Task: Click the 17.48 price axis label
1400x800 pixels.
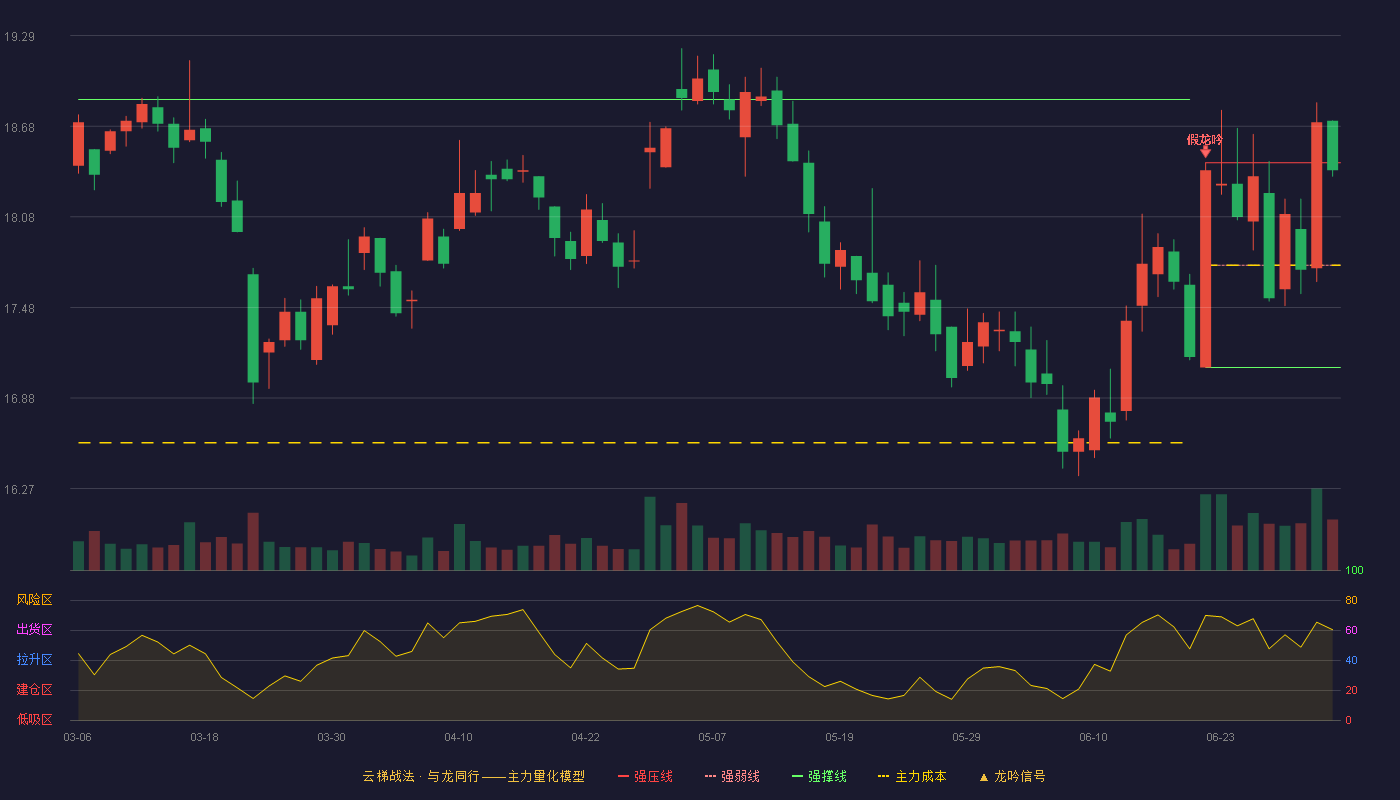Action: tap(19, 309)
